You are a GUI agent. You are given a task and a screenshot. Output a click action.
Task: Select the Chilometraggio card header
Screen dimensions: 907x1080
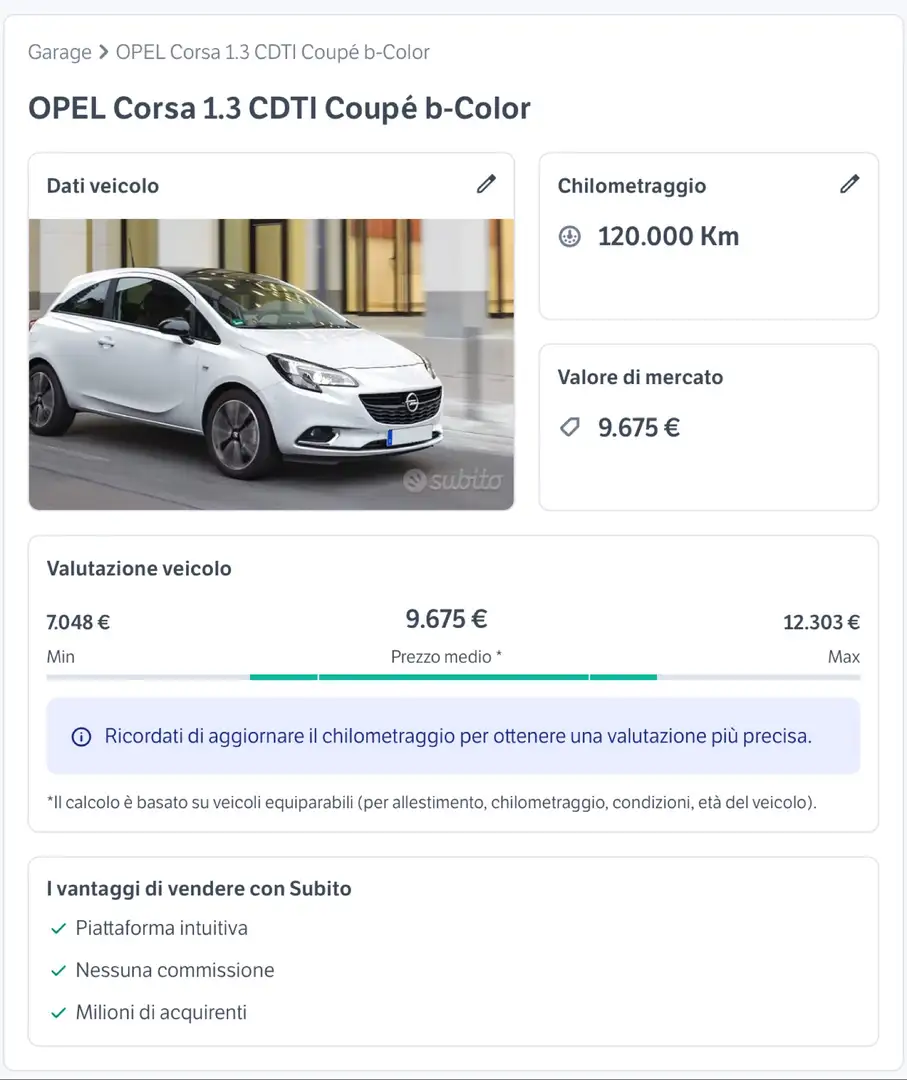coord(633,186)
